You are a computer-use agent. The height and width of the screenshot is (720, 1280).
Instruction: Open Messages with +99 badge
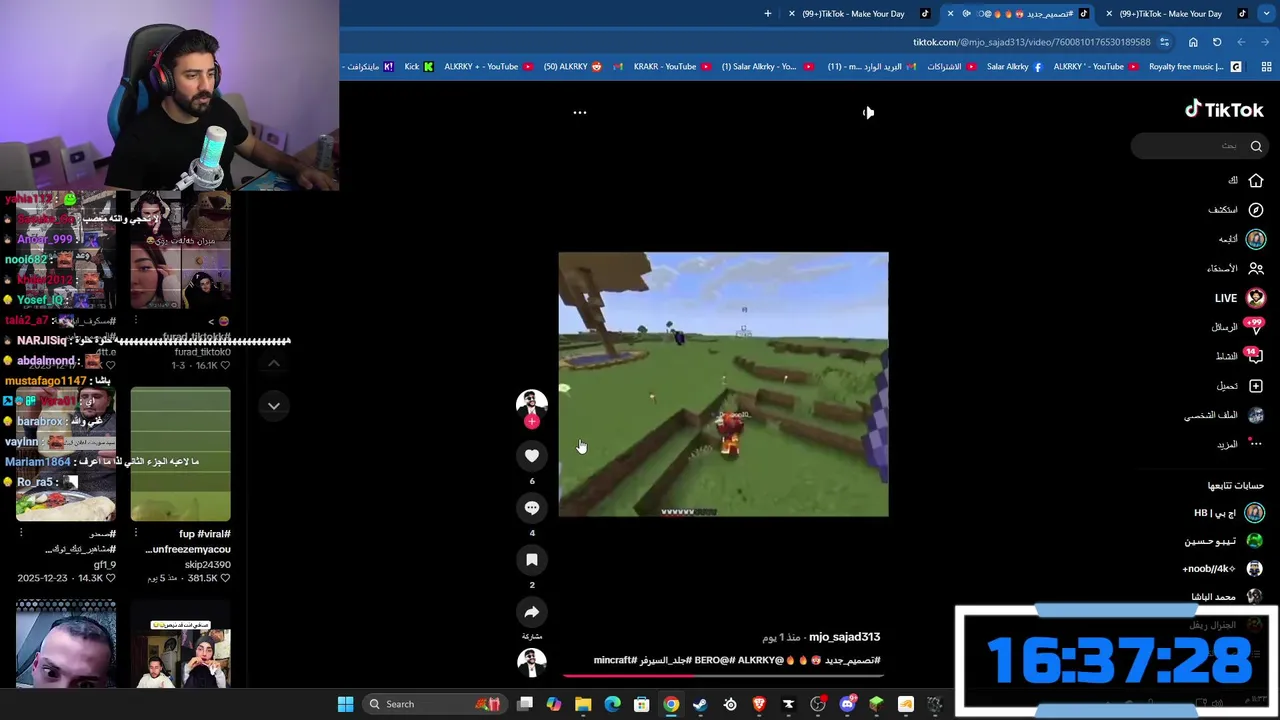point(1240,327)
